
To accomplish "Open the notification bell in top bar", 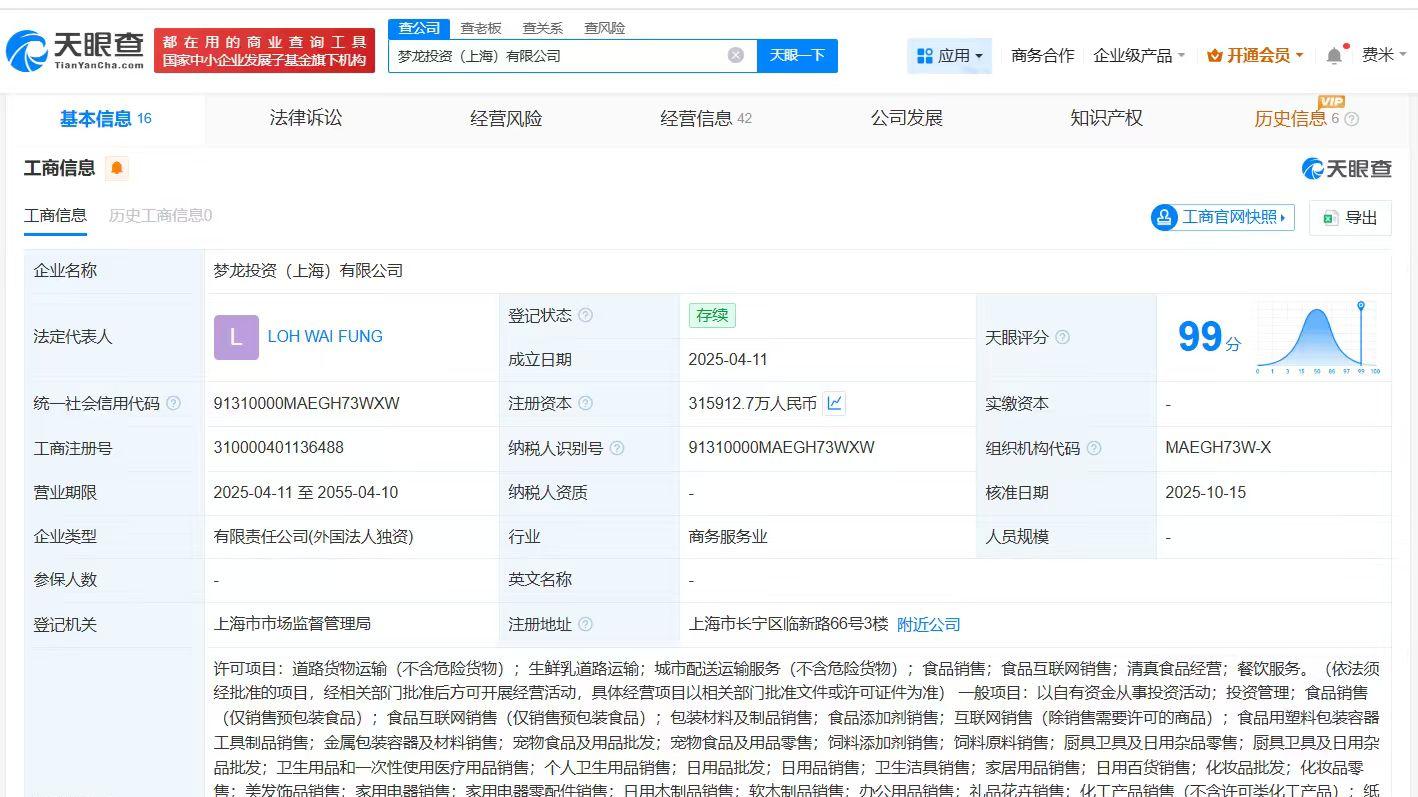I will coord(1334,56).
